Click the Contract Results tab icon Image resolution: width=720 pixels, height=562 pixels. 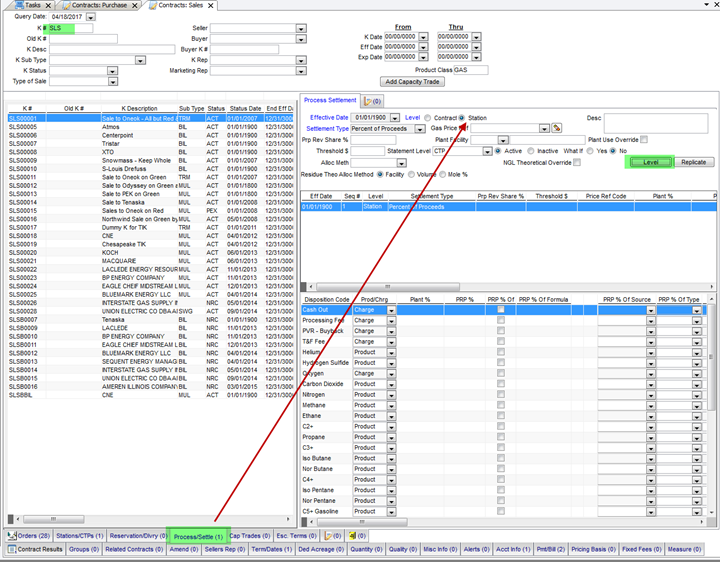pos(11,549)
